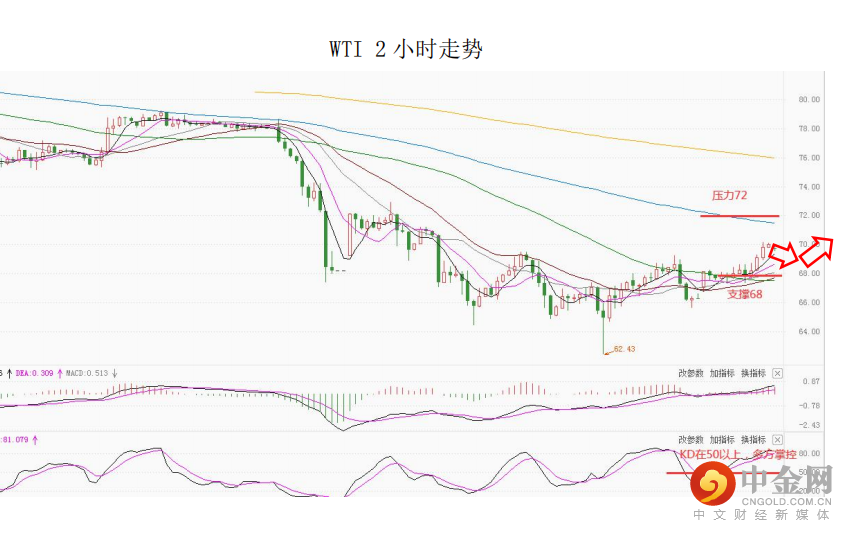This screenshot has width=847, height=533.
Task: Click the gray down arrow after MACD value
Action: (x=114, y=374)
